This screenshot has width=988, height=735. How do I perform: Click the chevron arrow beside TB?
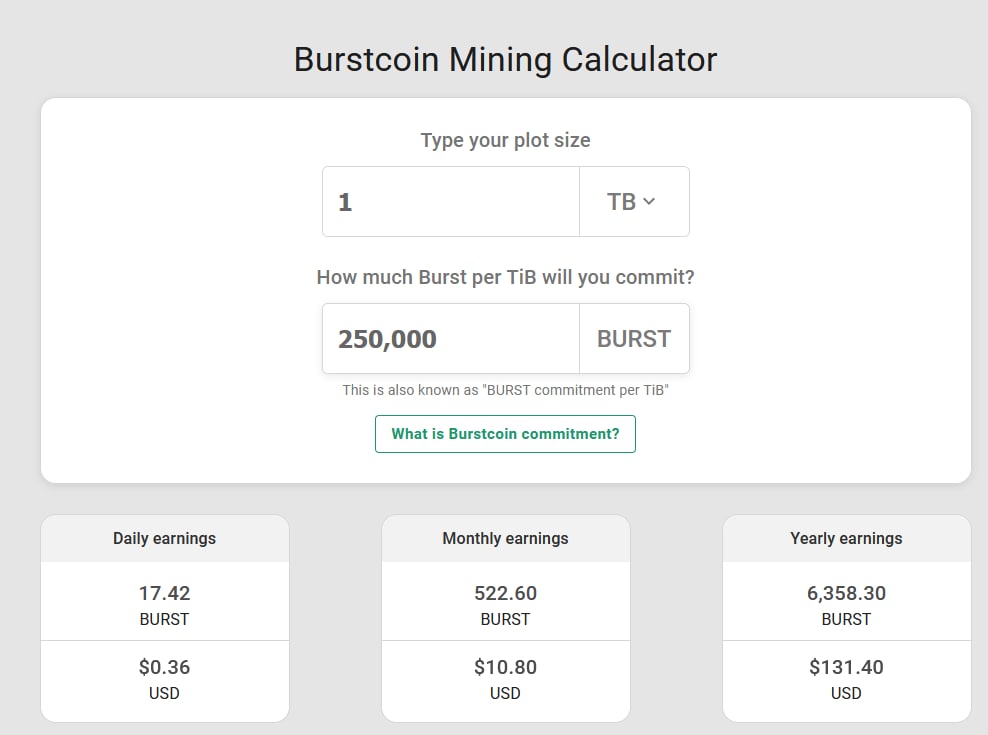click(x=649, y=202)
